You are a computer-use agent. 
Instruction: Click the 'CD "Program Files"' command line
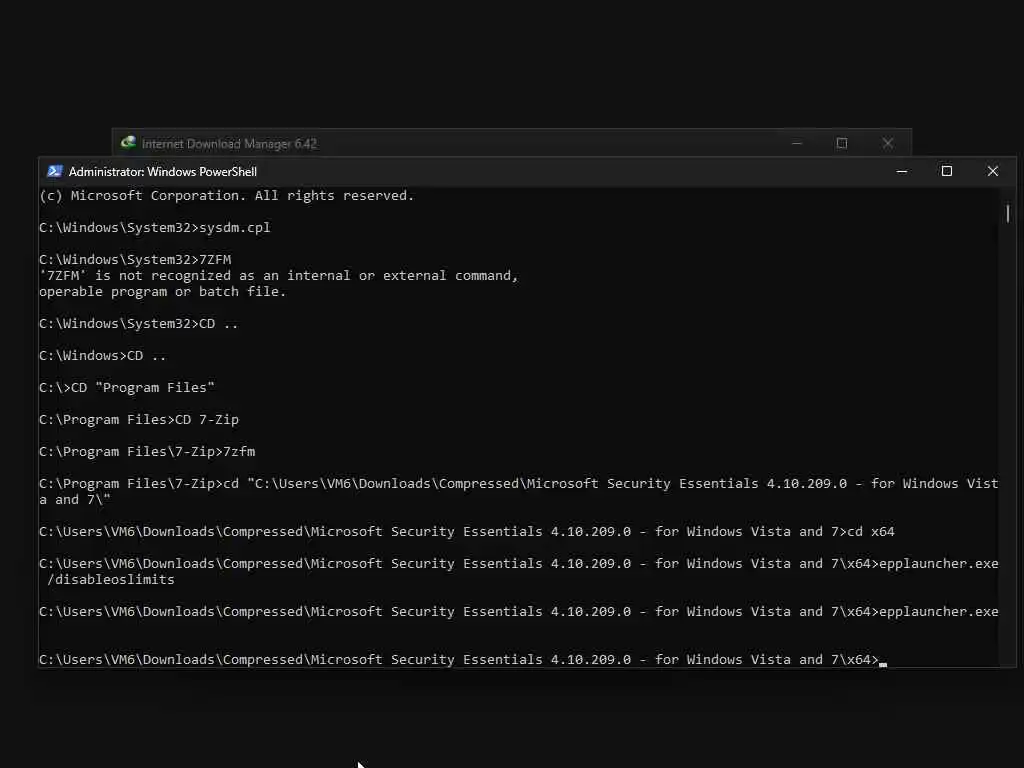pyautogui.click(x=127, y=388)
